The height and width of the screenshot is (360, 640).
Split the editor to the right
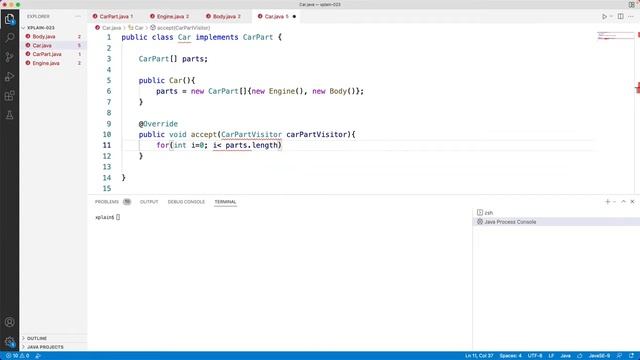click(x=620, y=16)
